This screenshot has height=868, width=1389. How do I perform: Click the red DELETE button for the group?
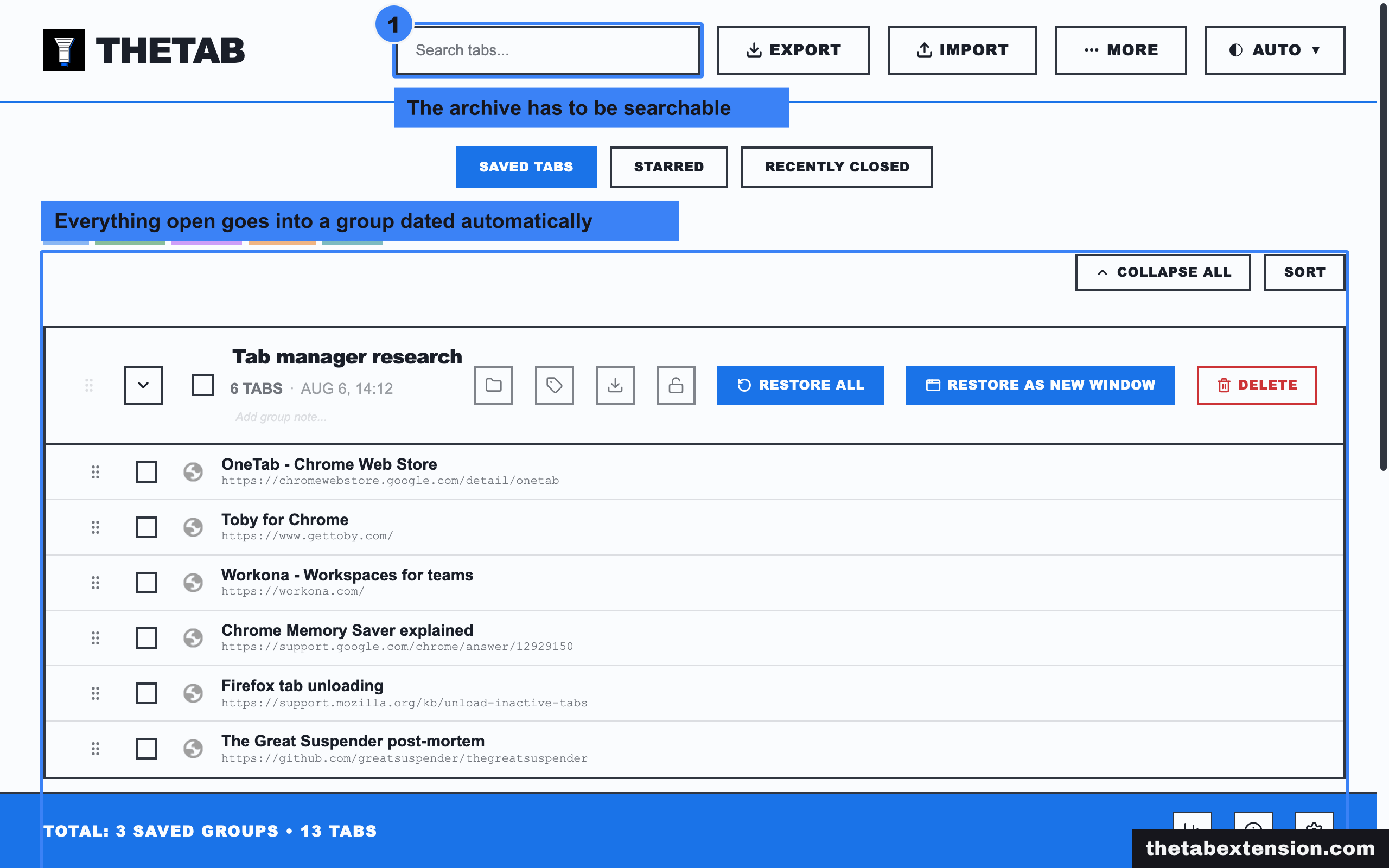point(1257,385)
